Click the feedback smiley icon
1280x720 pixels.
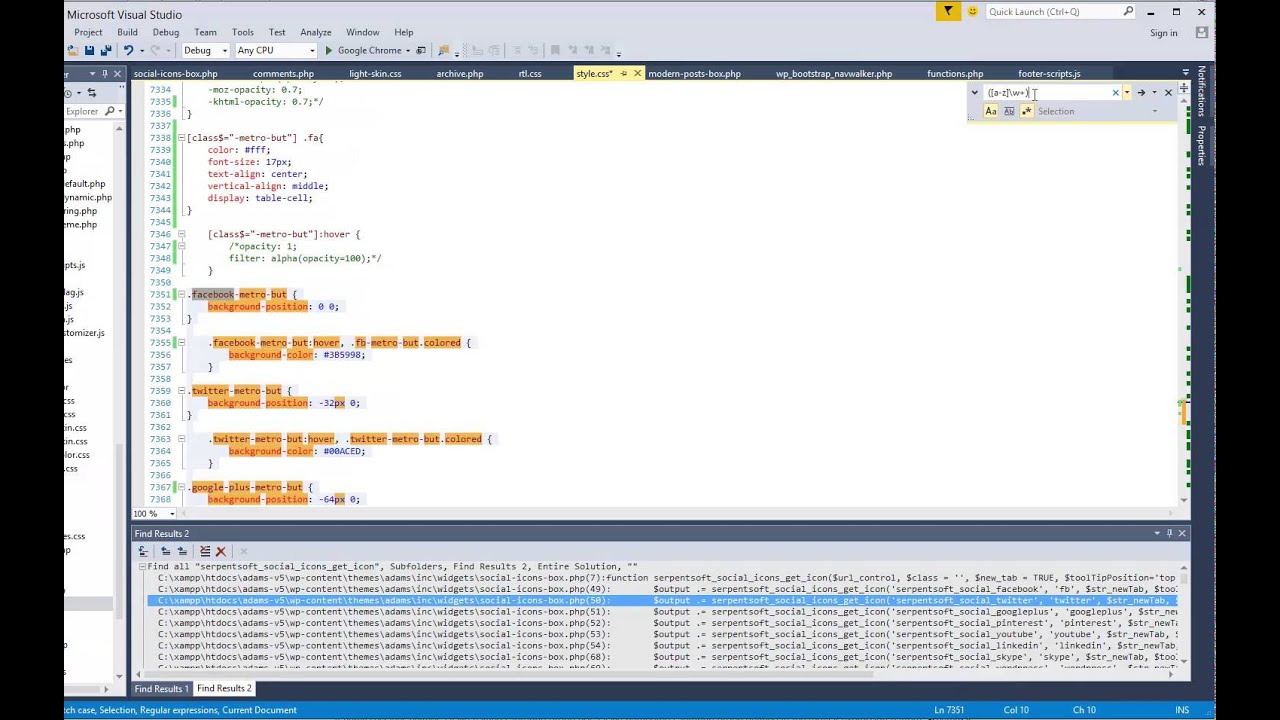(x=972, y=12)
